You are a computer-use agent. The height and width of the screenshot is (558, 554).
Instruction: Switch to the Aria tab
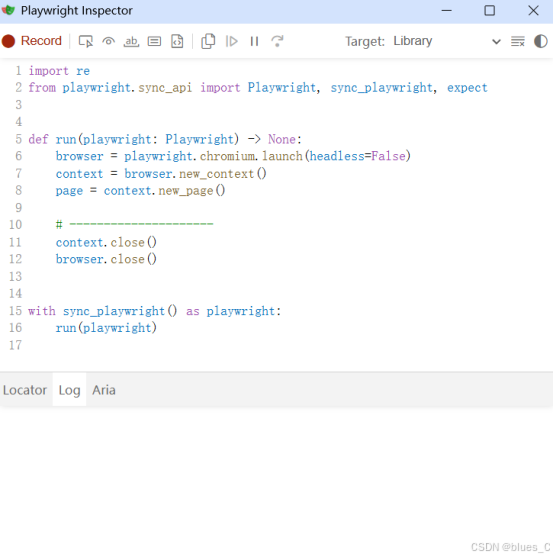[x=104, y=390]
